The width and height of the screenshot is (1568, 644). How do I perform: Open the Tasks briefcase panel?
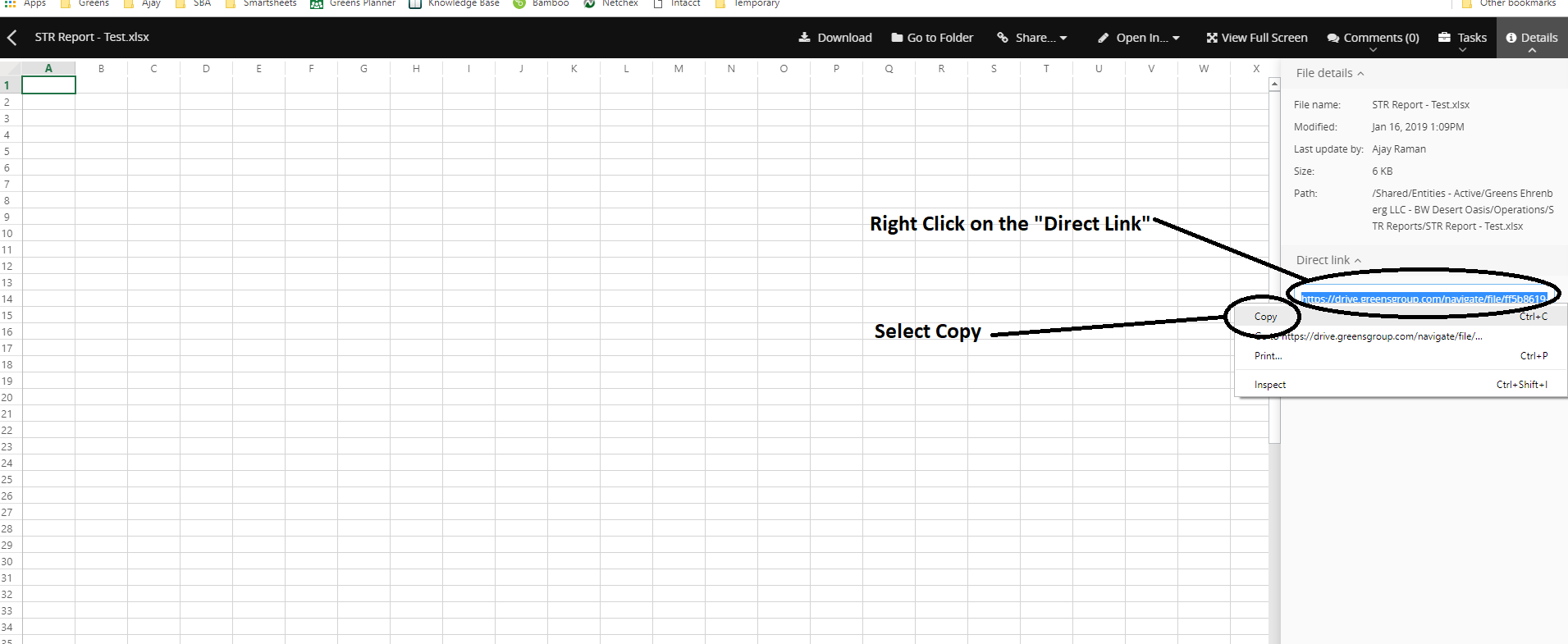(x=1462, y=38)
